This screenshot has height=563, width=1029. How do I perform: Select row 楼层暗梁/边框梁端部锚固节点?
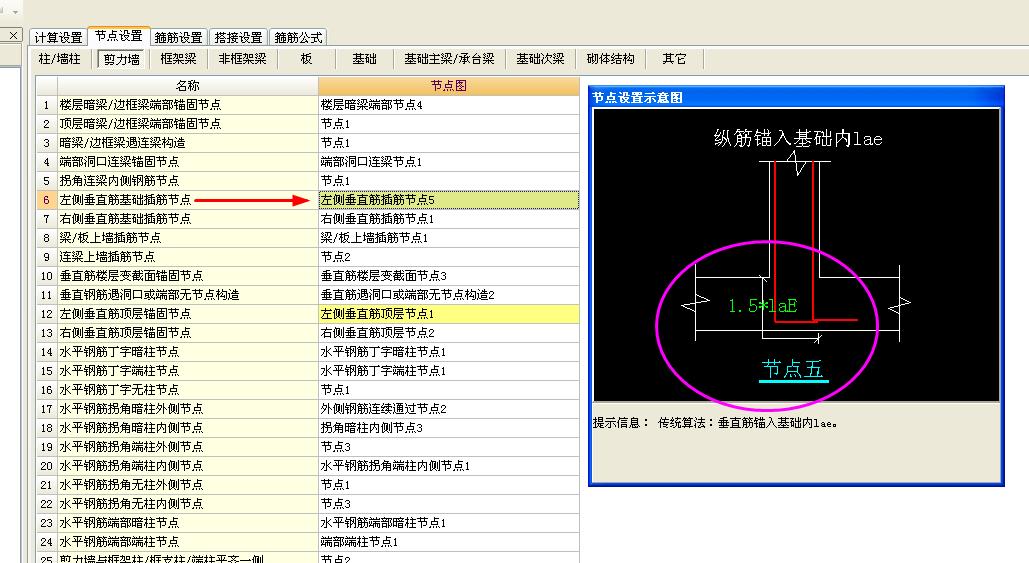(x=188, y=105)
